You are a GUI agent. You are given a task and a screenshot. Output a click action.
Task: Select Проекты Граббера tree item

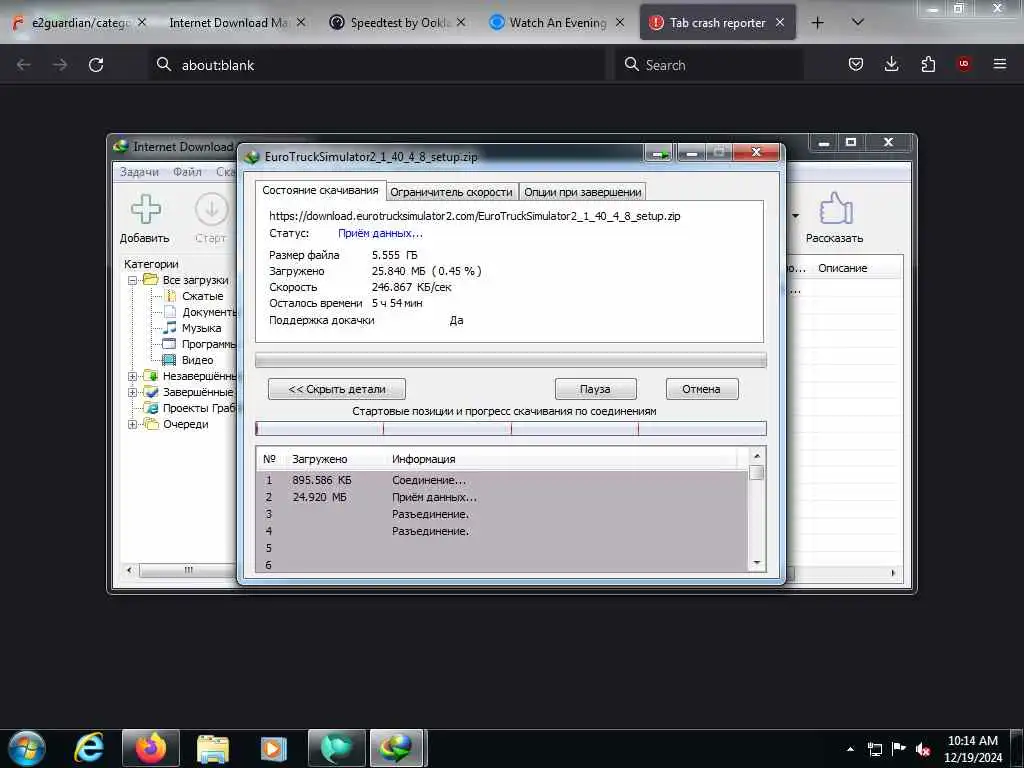(199, 408)
